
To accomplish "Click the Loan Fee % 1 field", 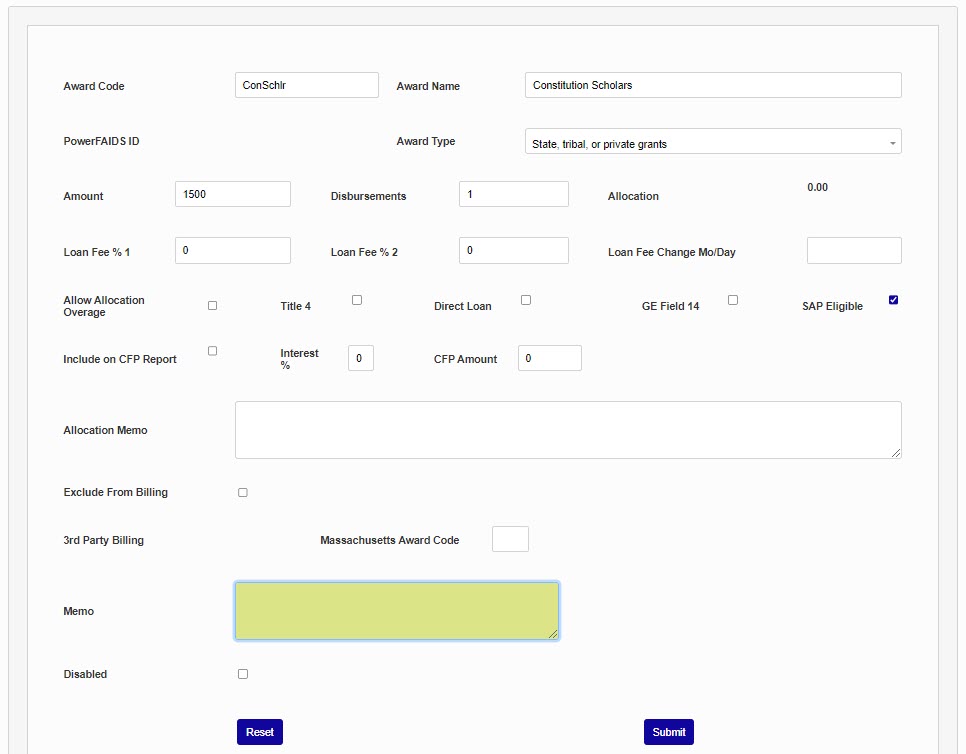I will 232,250.
